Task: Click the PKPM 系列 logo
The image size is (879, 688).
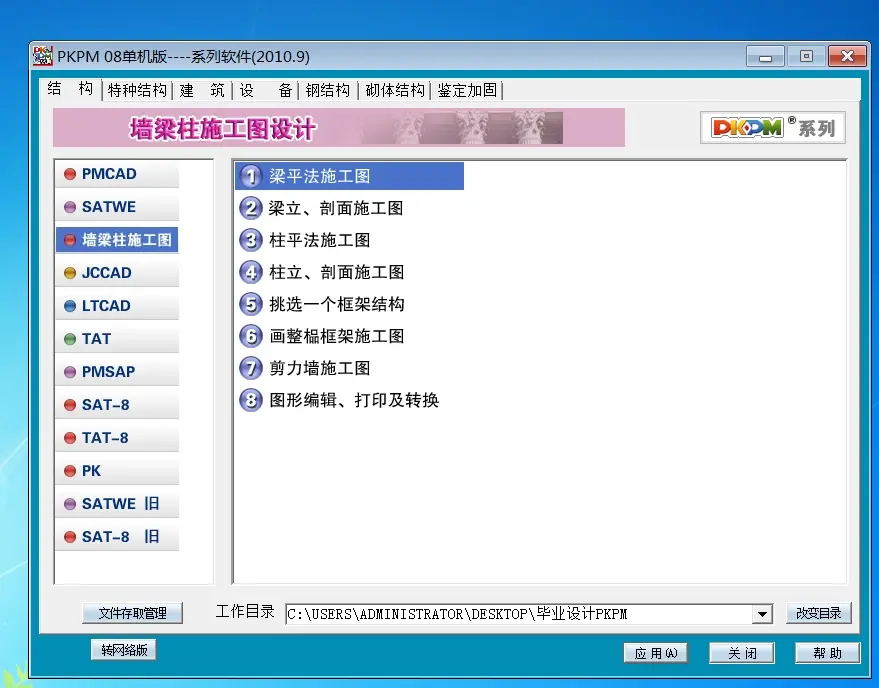Action: (772, 128)
